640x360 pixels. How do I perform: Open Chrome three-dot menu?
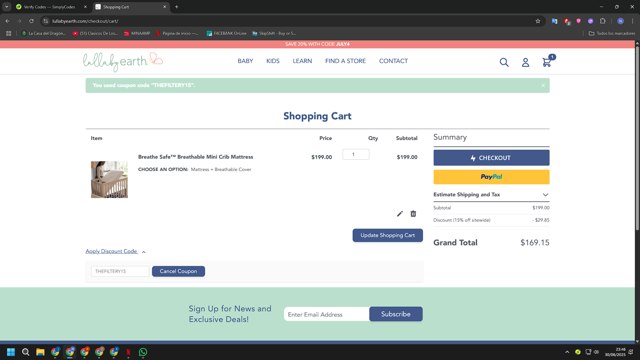633,21
